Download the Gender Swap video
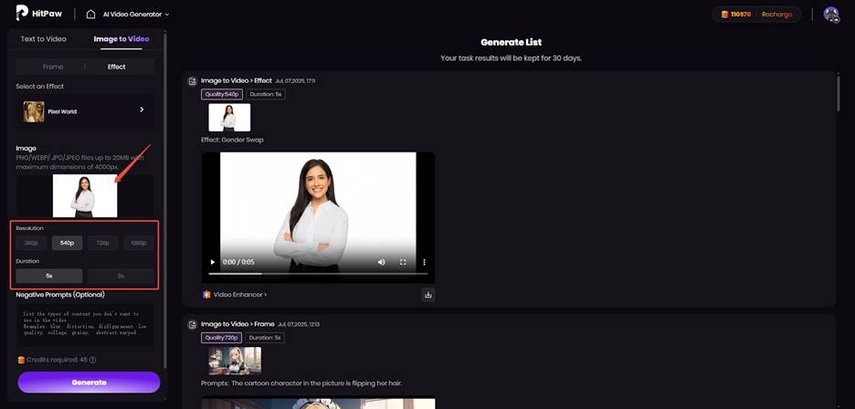 tap(428, 294)
